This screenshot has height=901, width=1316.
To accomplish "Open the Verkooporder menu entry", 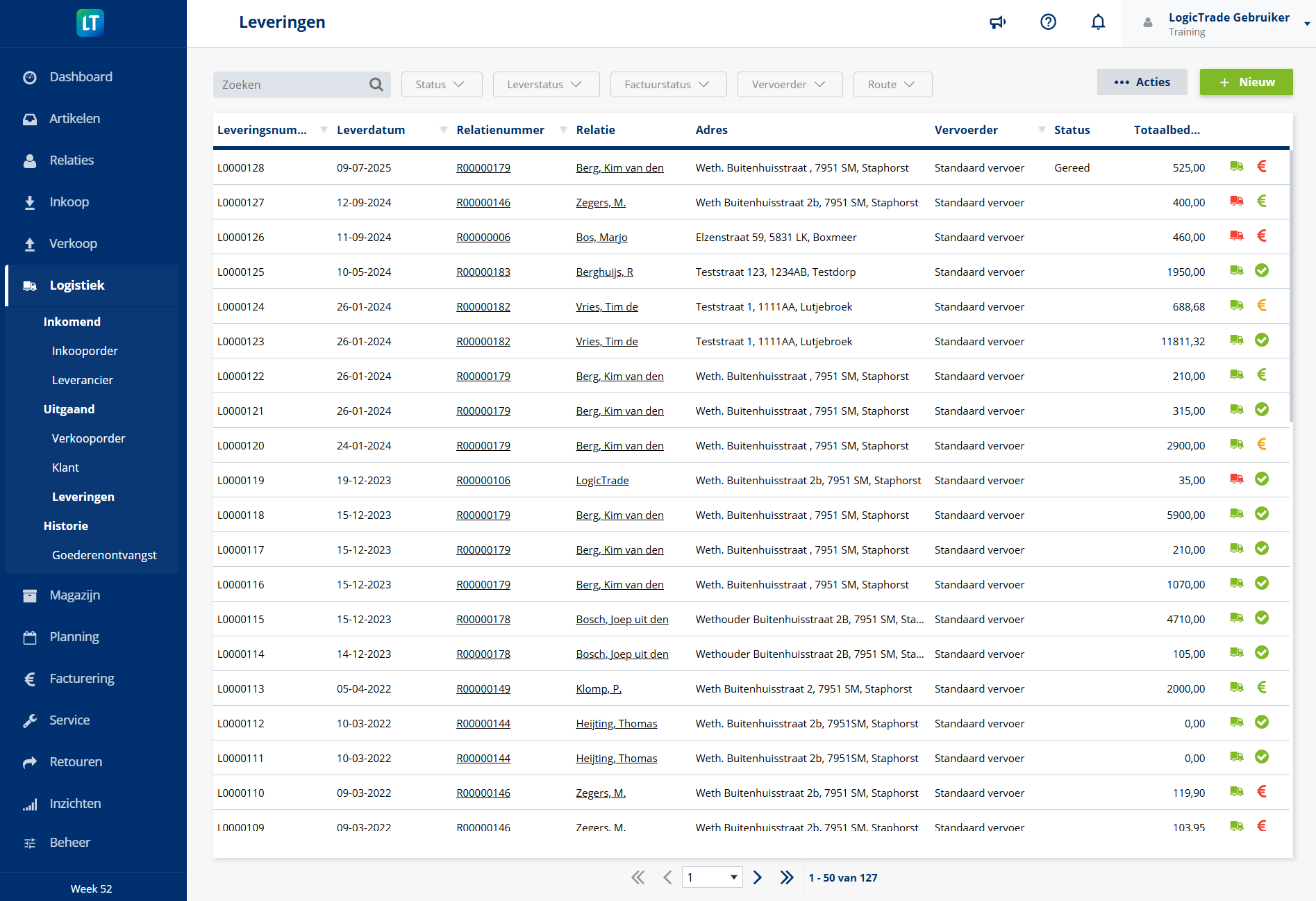I will 88,438.
